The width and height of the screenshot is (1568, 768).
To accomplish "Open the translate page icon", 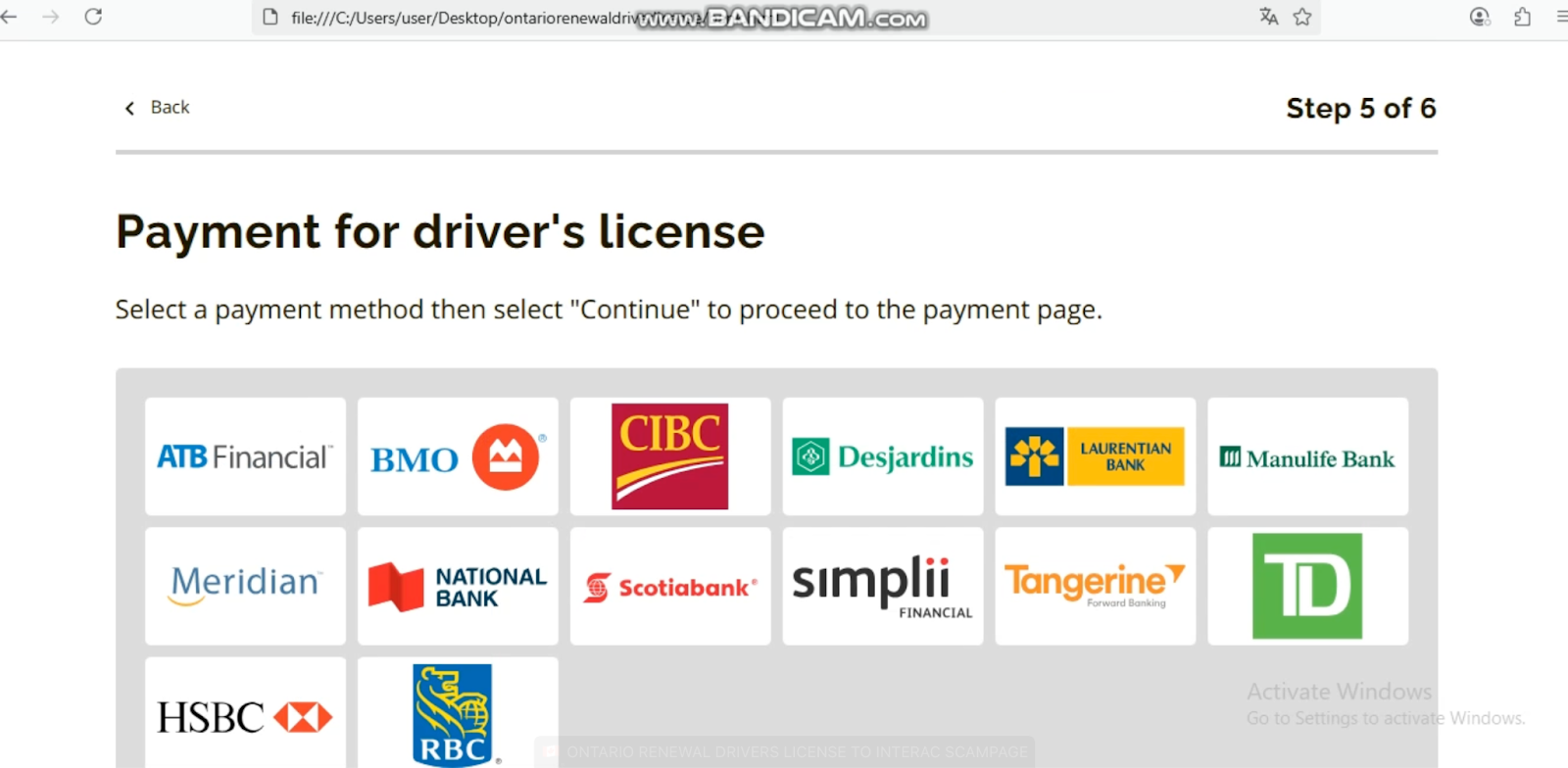I will (x=1269, y=17).
